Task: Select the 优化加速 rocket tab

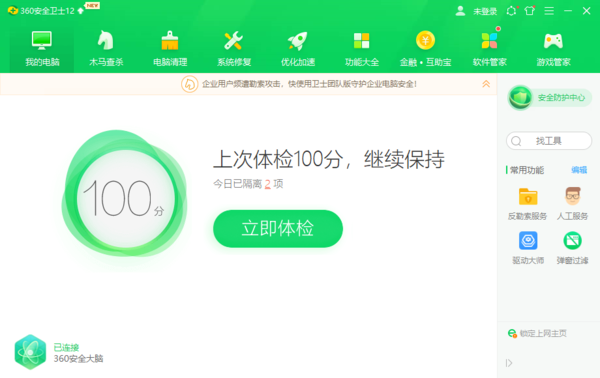Action: 298,49
